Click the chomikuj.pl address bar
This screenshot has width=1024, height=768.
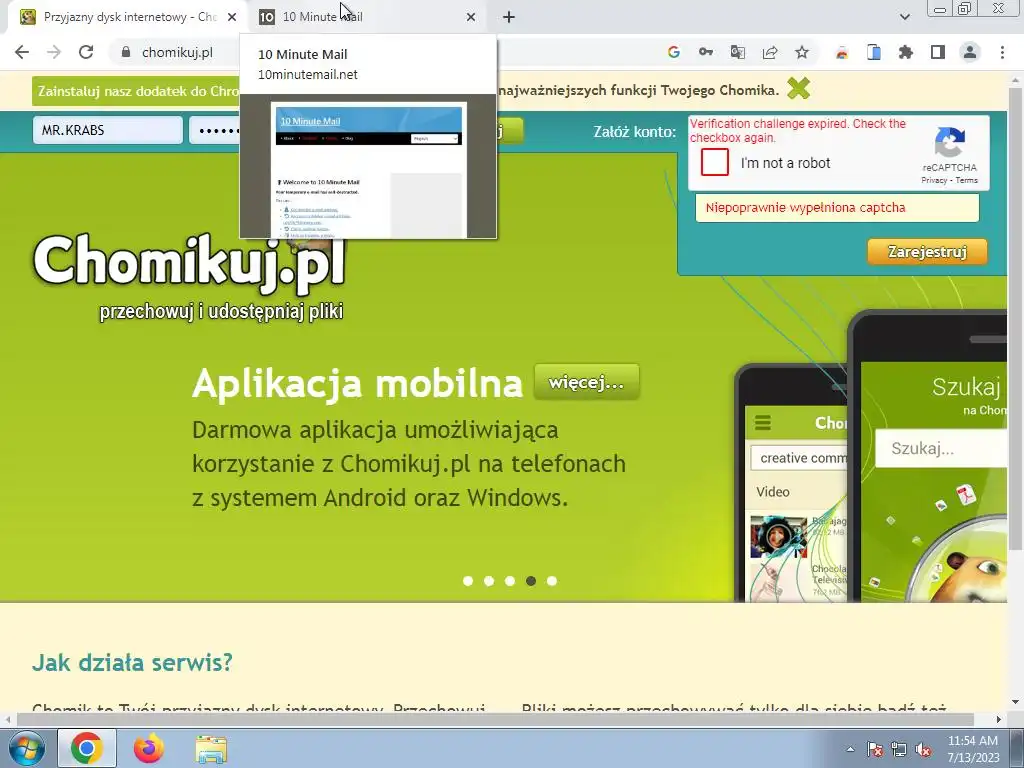[178, 52]
